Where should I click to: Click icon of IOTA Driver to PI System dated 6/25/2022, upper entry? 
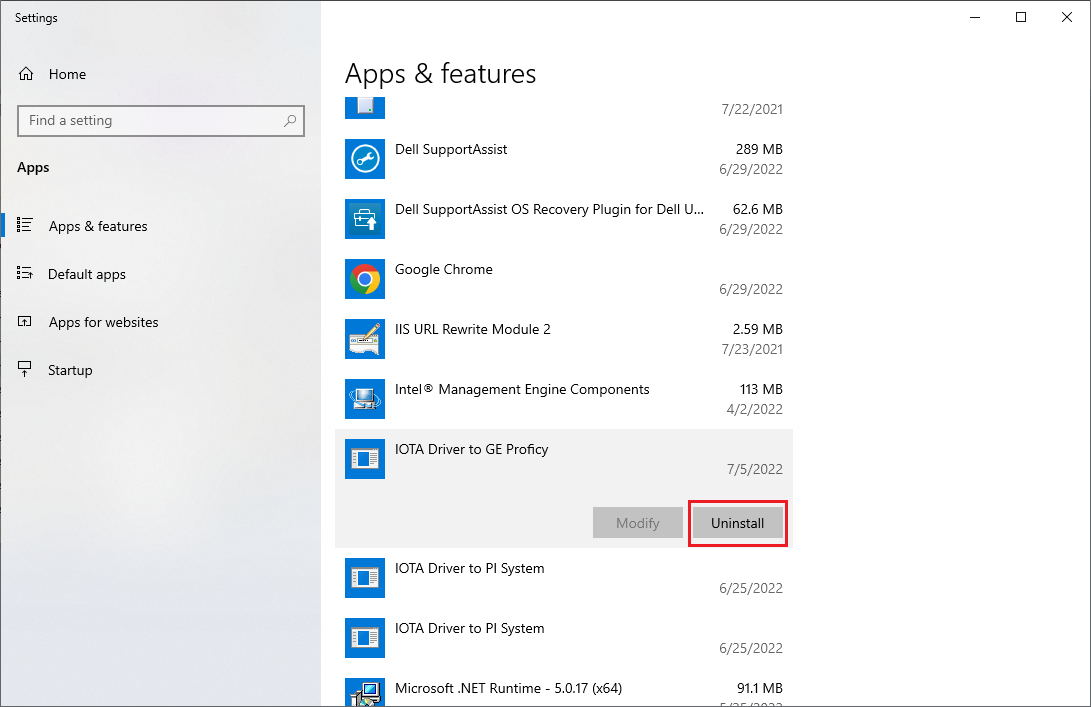tap(365, 578)
